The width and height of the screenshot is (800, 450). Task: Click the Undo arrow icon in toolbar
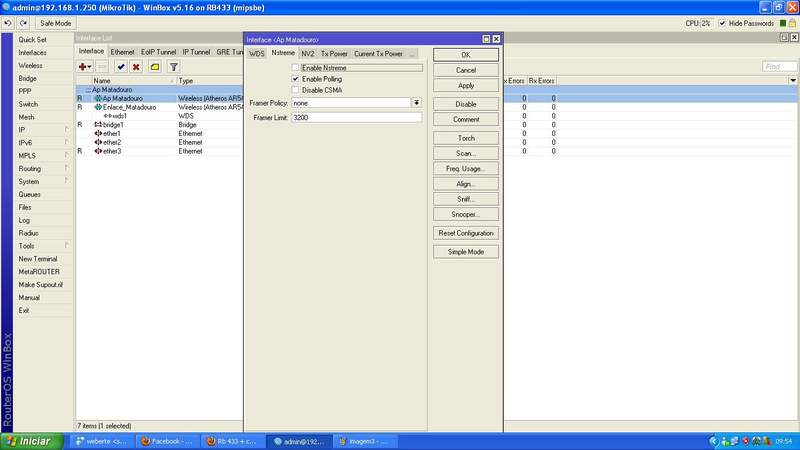(x=8, y=23)
